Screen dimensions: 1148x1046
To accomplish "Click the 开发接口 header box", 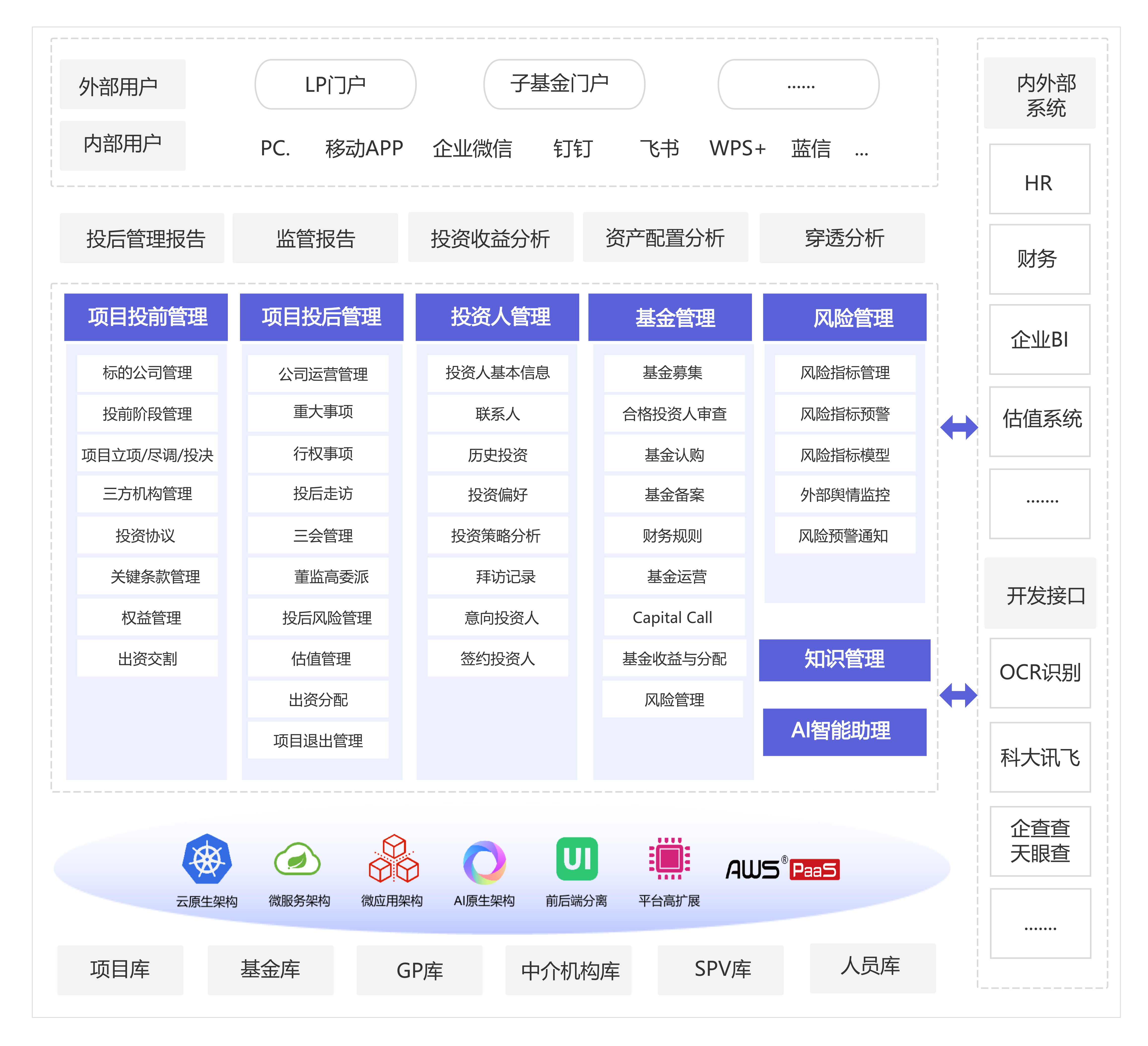I will pos(1040,593).
